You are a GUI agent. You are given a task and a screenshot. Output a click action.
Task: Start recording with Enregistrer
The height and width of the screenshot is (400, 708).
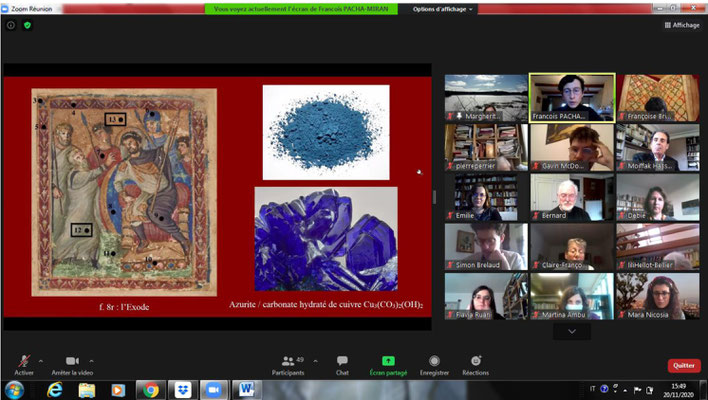[434, 365]
